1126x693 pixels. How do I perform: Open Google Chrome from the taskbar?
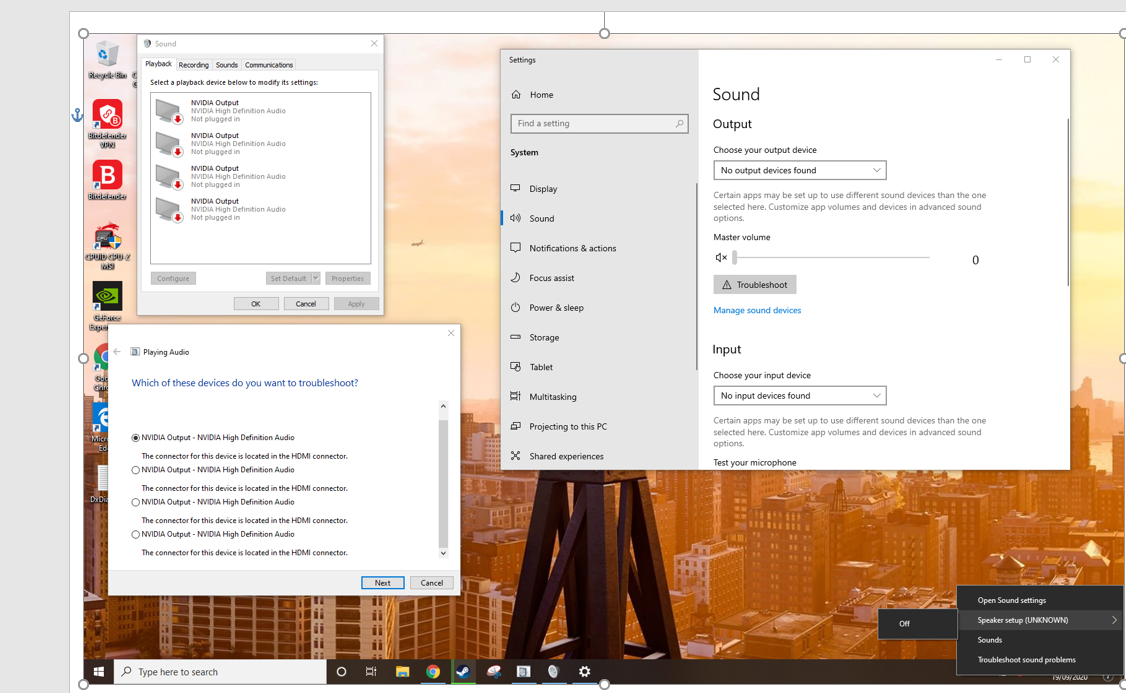[x=432, y=671]
